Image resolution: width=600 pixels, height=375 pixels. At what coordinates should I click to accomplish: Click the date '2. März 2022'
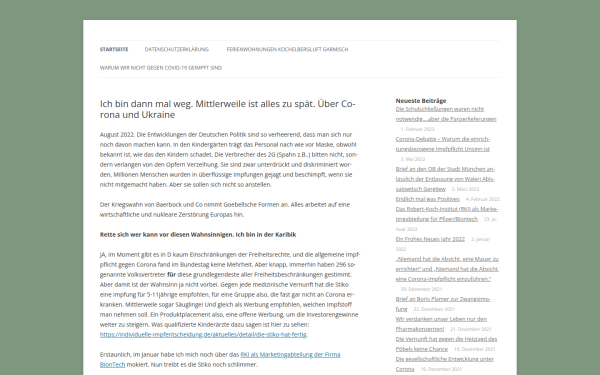click(x=465, y=189)
